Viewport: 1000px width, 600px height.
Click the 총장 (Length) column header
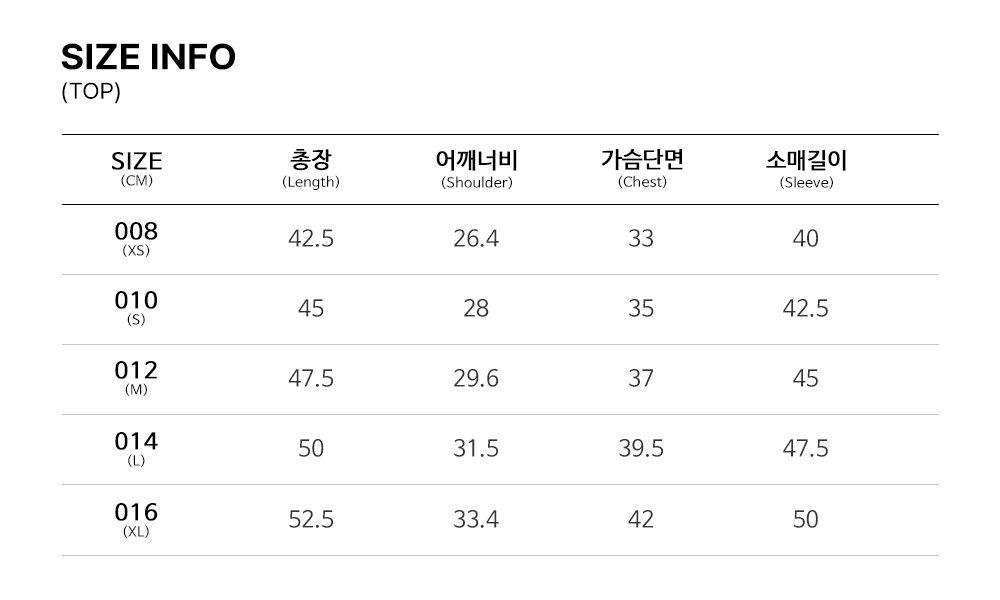311,167
